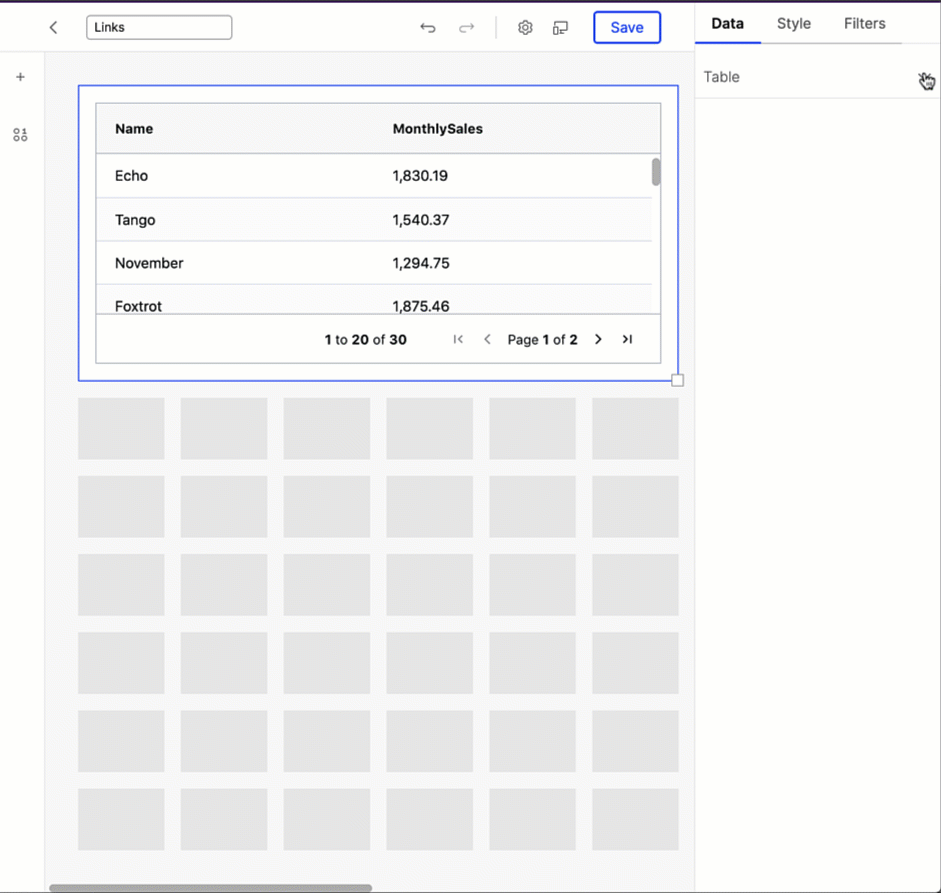The height and width of the screenshot is (893, 941).
Task: Go to the next table page
Action: 598,339
